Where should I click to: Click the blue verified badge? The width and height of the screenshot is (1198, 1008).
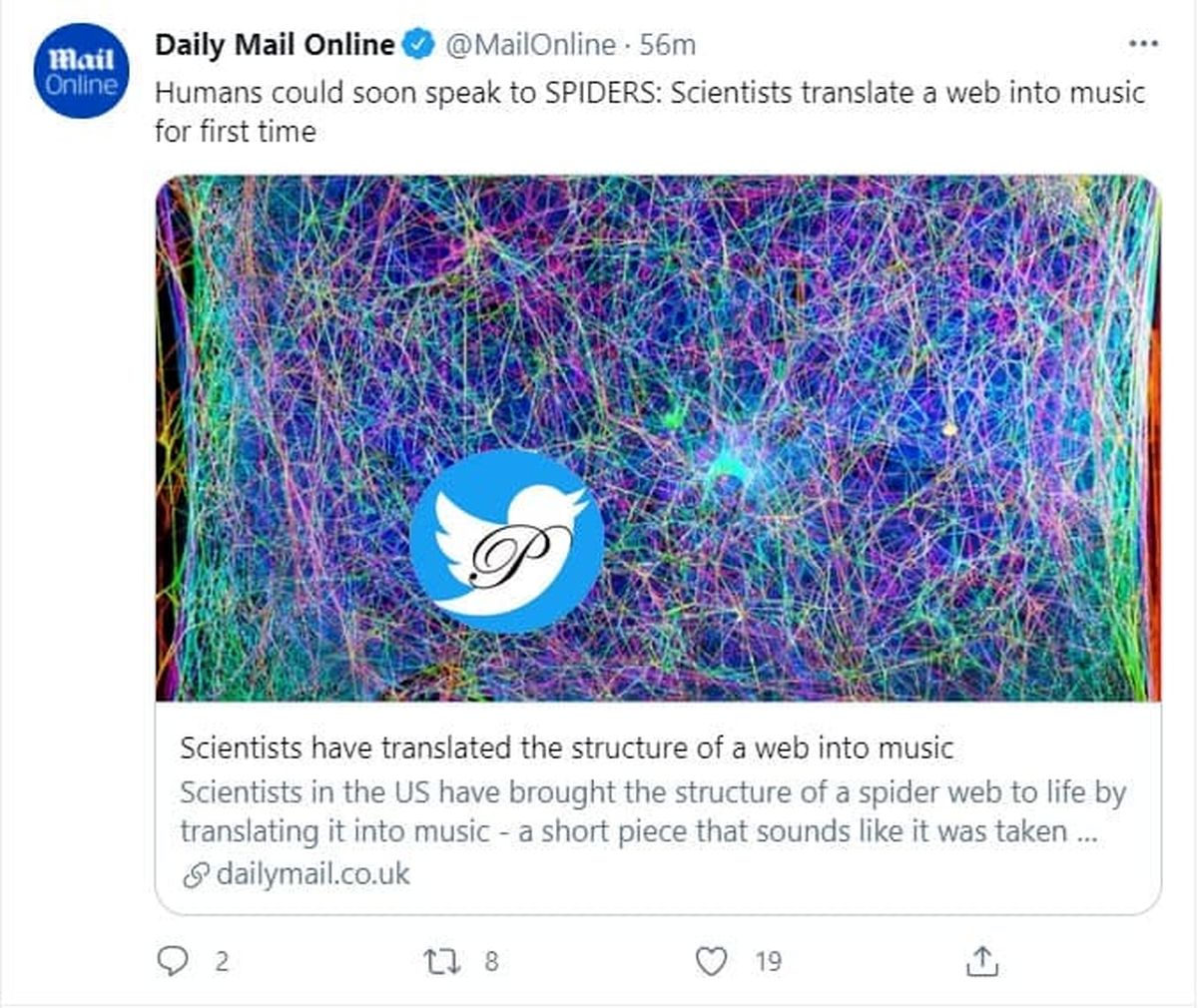click(x=417, y=45)
